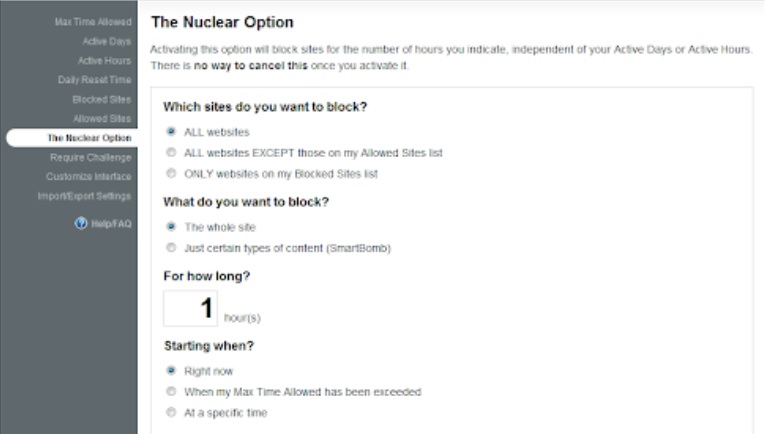Open the Blocked Sites tab

click(101, 99)
